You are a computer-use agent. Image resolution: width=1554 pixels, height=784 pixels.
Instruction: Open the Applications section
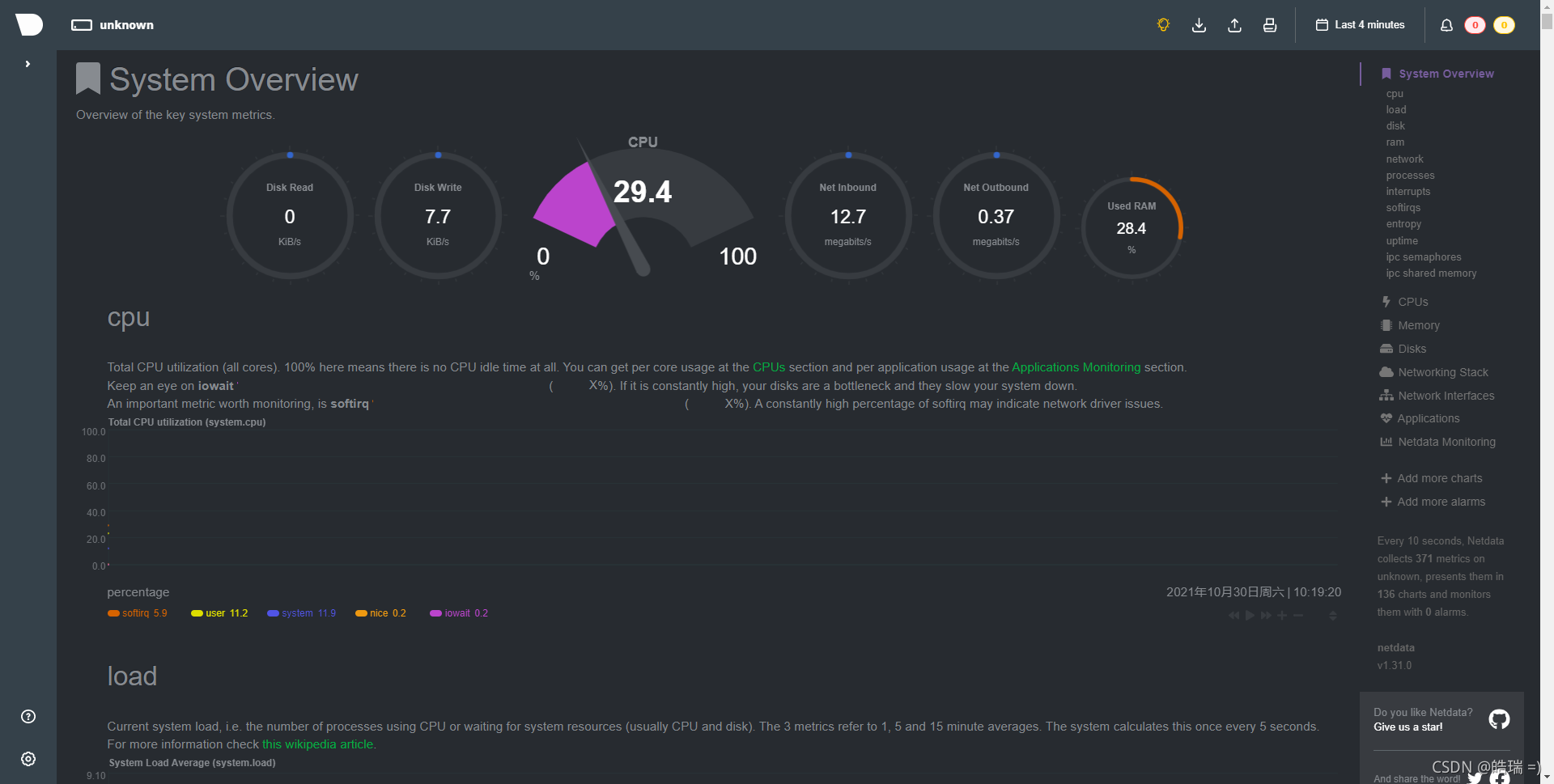[1420, 418]
